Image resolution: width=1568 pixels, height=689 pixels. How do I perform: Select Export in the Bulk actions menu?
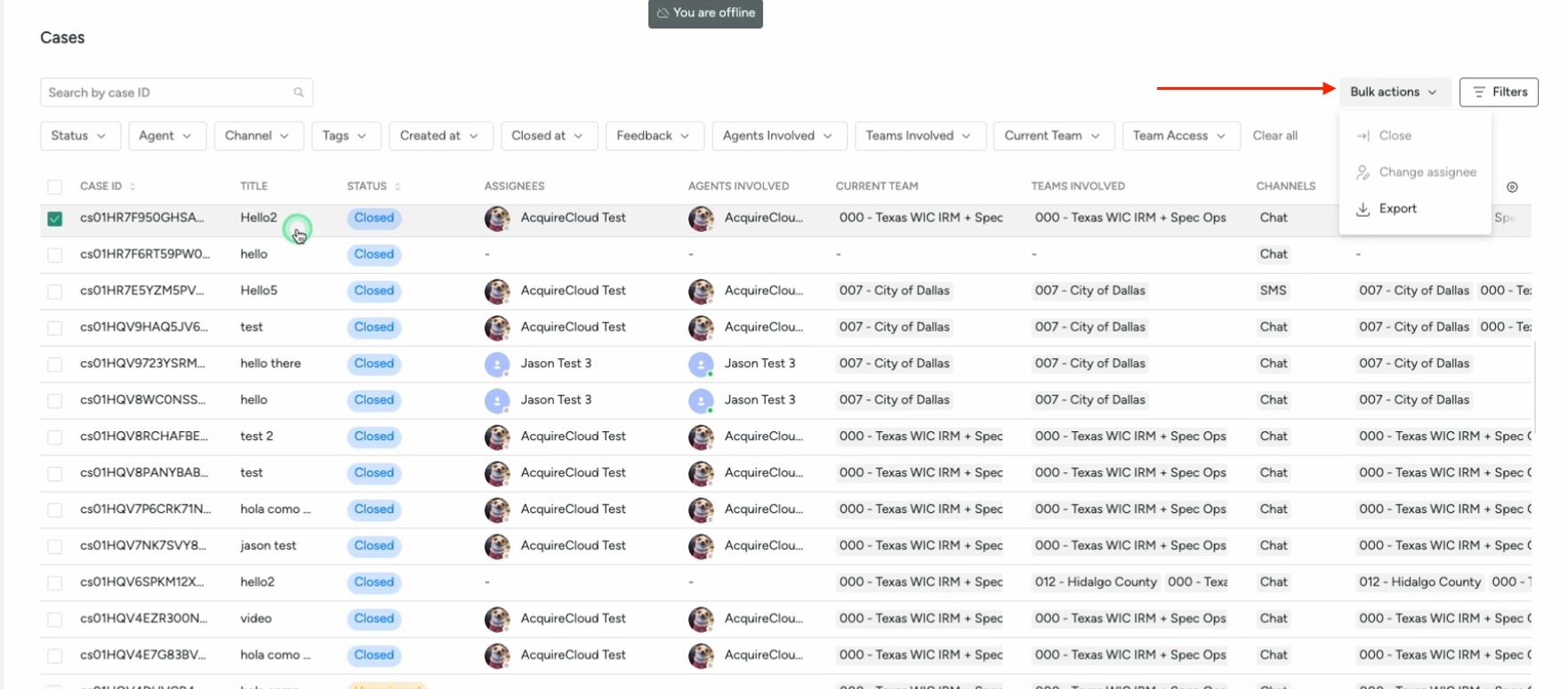click(1414, 209)
